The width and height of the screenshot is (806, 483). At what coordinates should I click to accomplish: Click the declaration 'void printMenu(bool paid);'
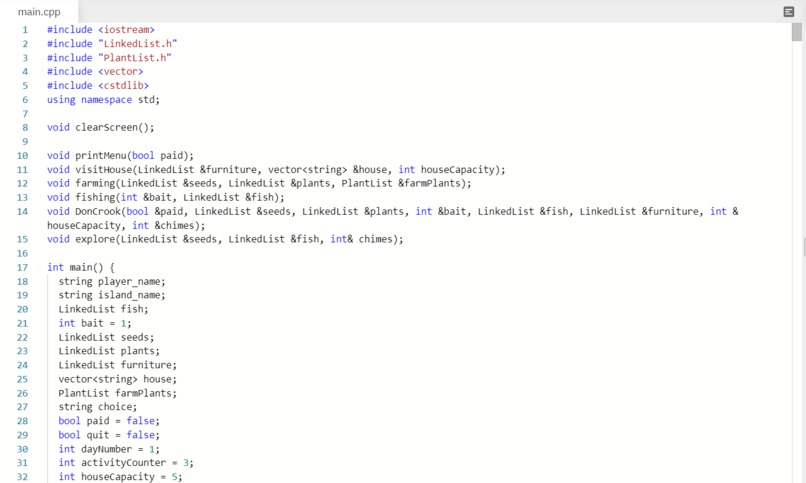point(120,155)
